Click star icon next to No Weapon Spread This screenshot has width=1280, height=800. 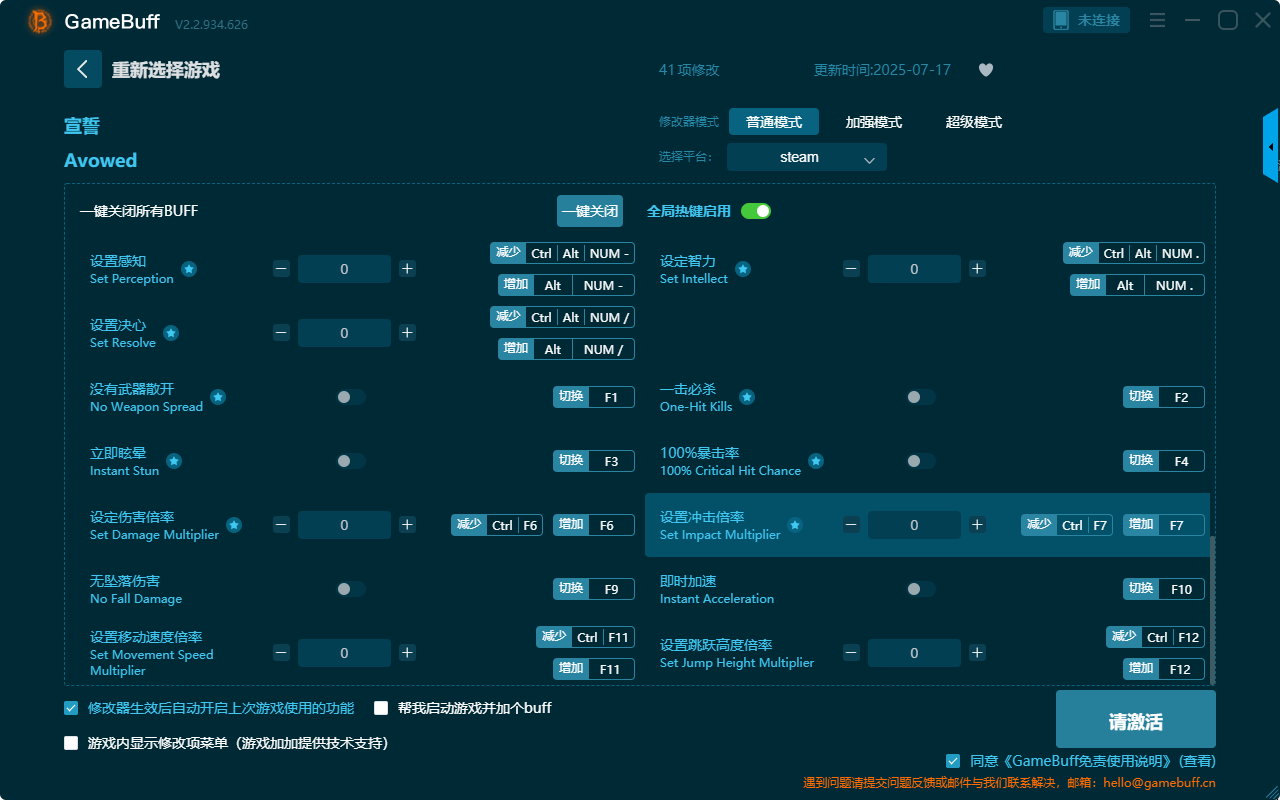pos(218,397)
